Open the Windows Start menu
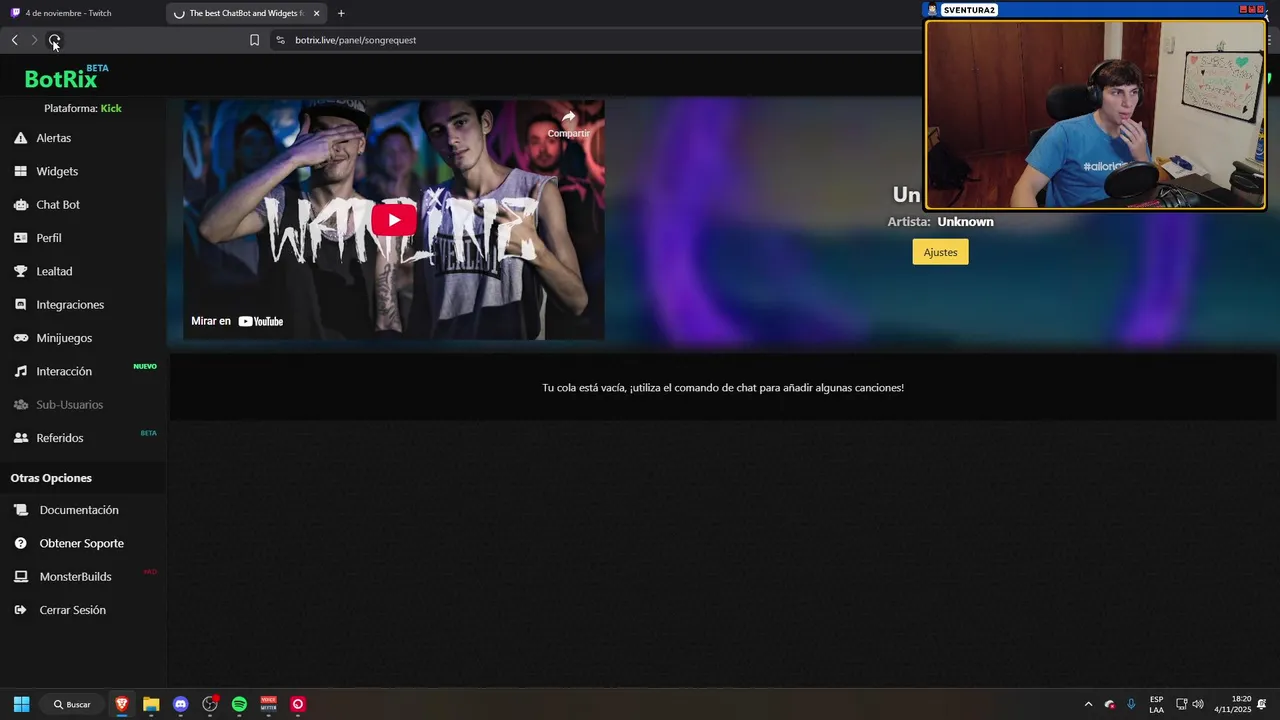Image resolution: width=1280 pixels, height=720 pixels. [x=21, y=704]
